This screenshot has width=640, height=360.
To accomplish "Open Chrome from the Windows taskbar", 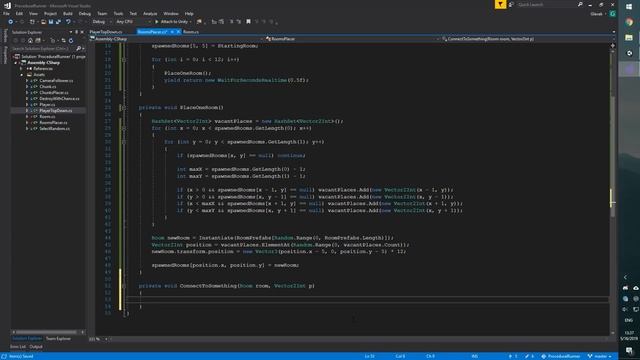I will [x=629, y=22].
